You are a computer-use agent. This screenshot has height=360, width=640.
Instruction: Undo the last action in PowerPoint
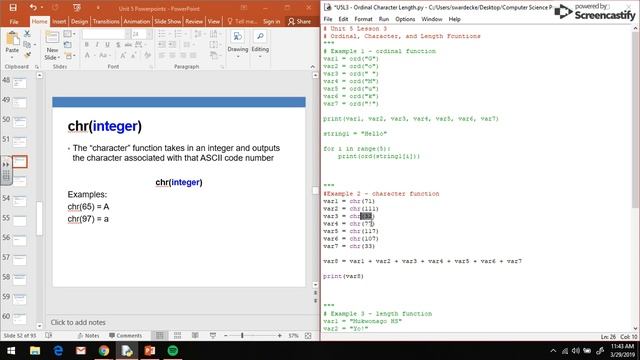pos(33,7)
